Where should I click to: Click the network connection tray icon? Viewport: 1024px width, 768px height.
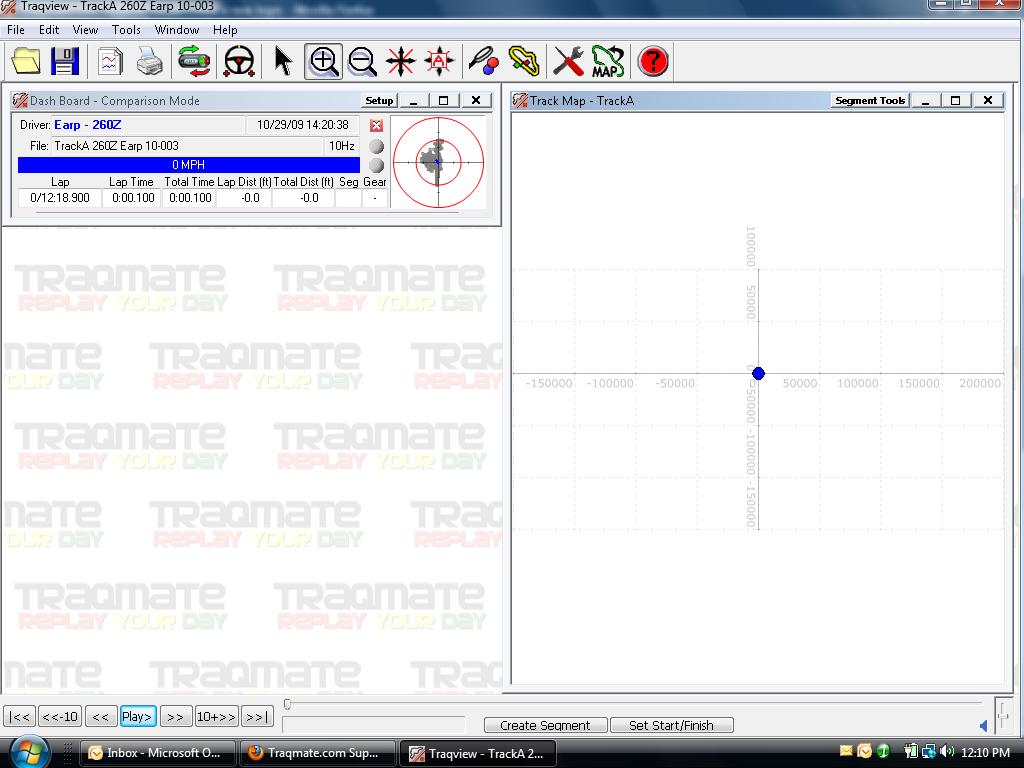pos(929,752)
